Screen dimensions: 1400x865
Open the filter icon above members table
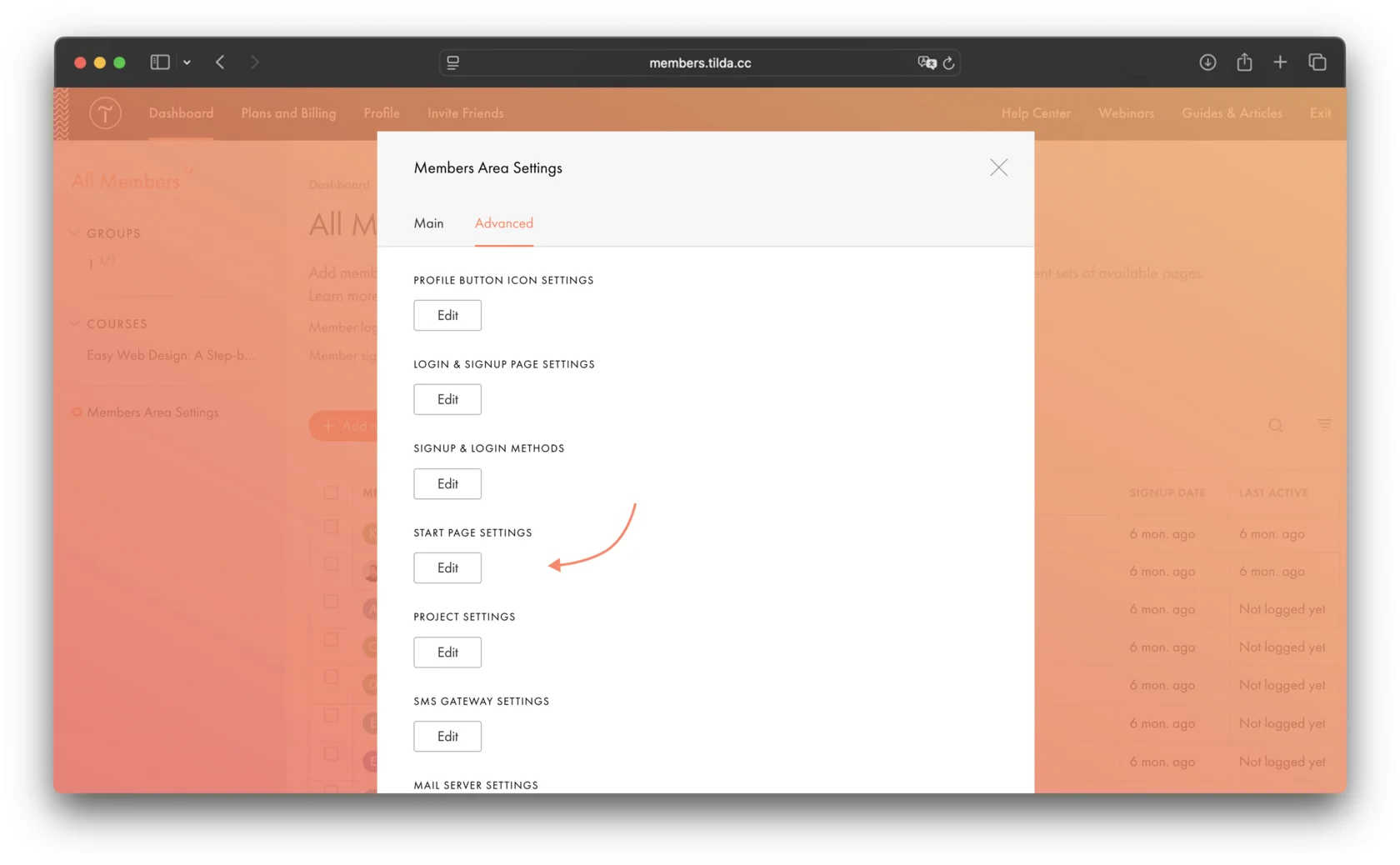1324,425
